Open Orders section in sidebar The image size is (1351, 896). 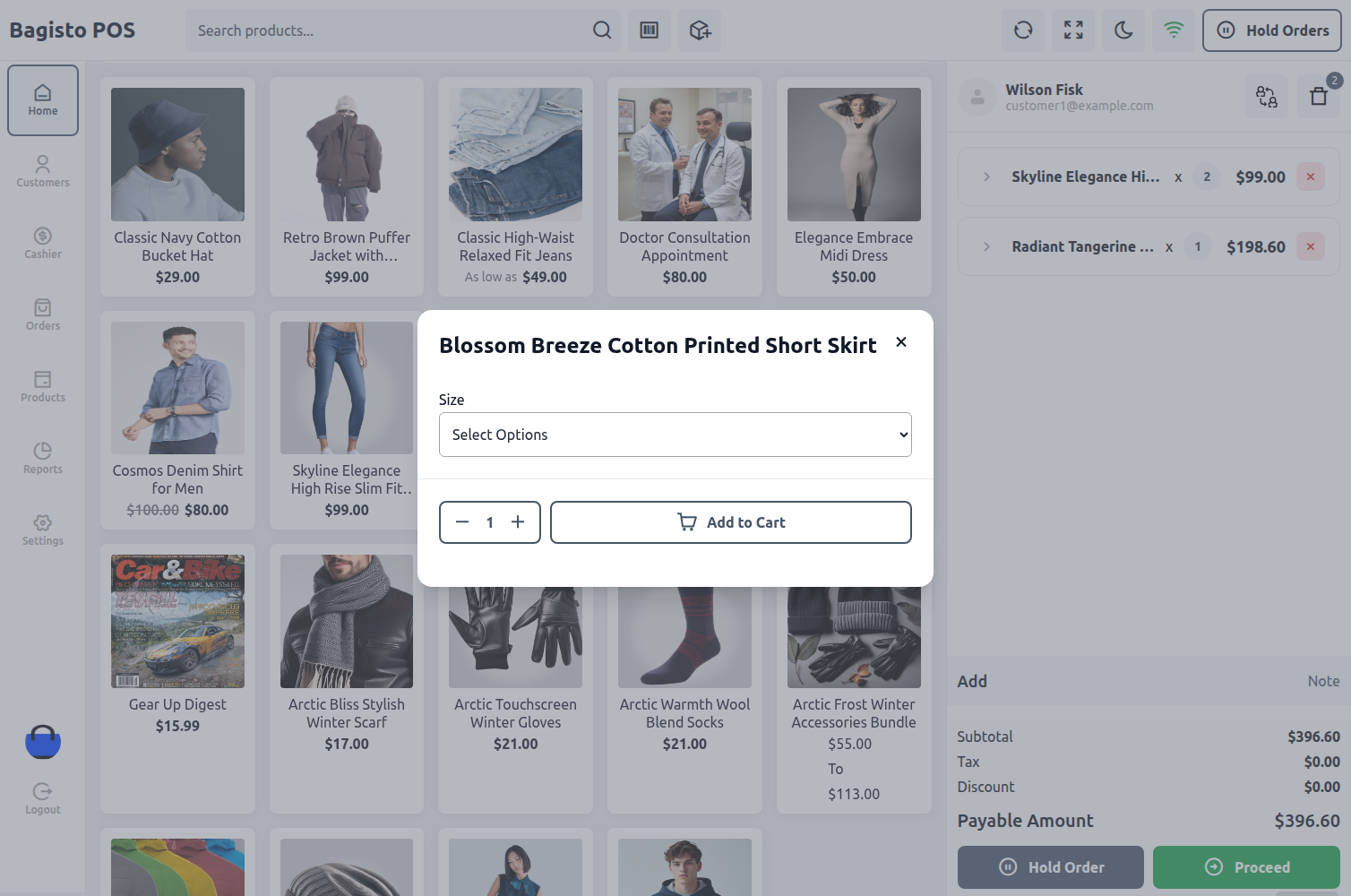point(43,315)
